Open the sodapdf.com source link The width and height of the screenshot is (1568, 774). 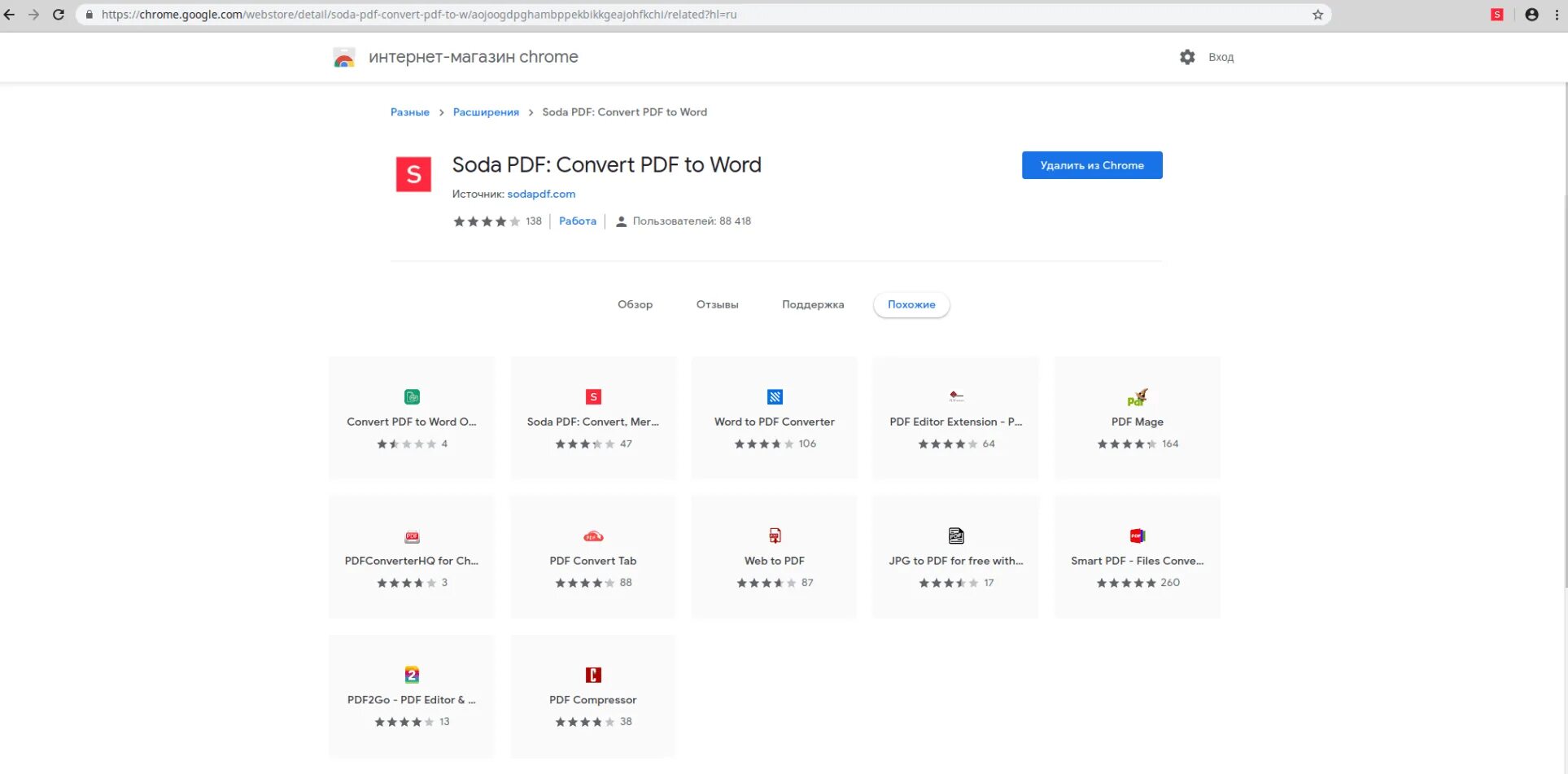click(x=541, y=194)
